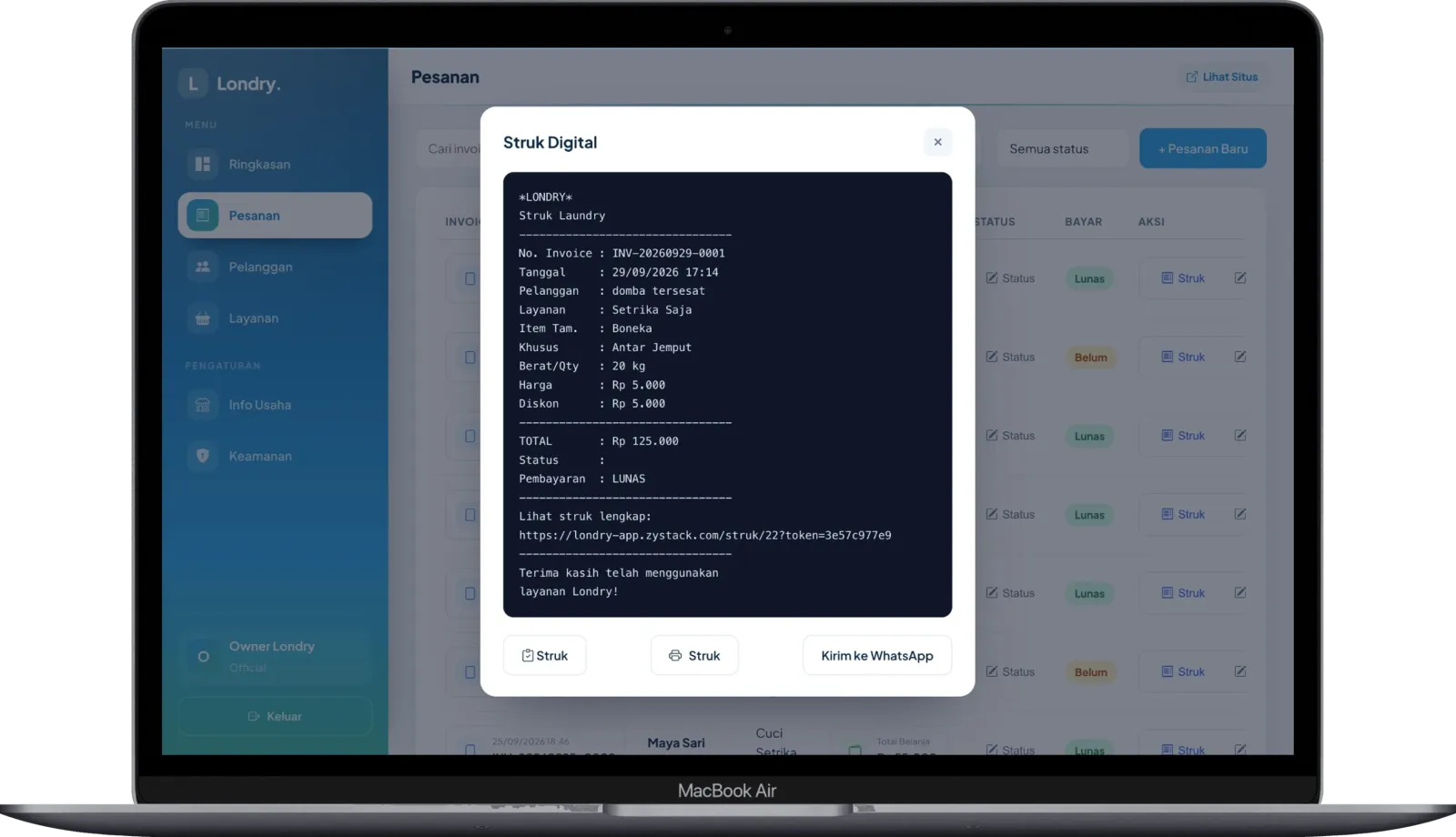Screen dimensions: 1456x837
Task: Send the receipt via Kirim ke WhatsApp
Action: pos(877,655)
